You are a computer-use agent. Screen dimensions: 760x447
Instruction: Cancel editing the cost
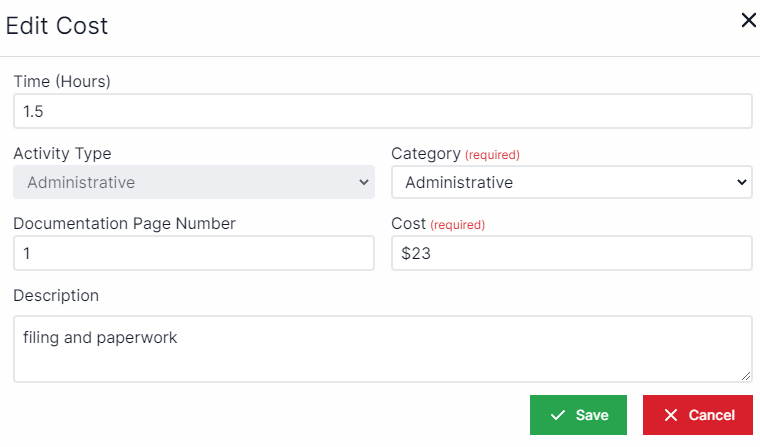click(x=698, y=415)
